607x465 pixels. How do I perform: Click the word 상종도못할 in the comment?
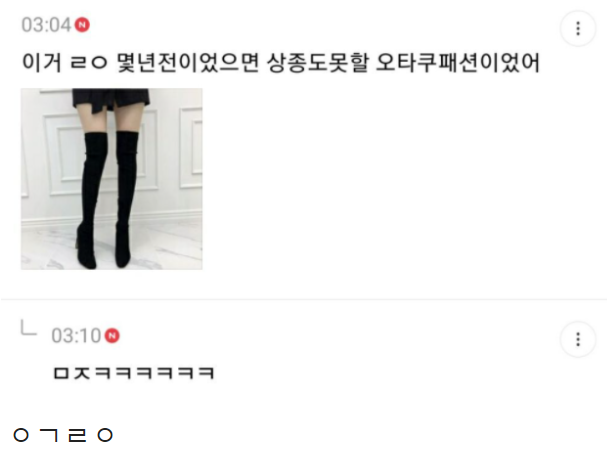tap(318, 62)
